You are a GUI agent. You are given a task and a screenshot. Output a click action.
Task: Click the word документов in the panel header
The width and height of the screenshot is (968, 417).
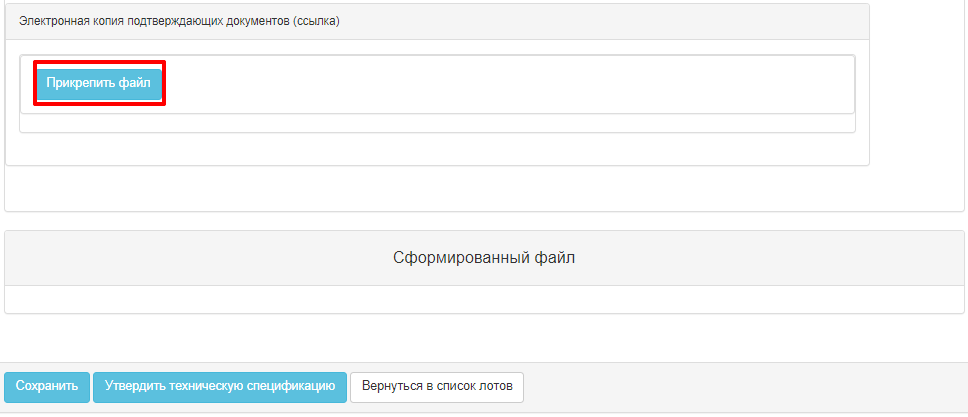pyautogui.click(x=264, y=22)
